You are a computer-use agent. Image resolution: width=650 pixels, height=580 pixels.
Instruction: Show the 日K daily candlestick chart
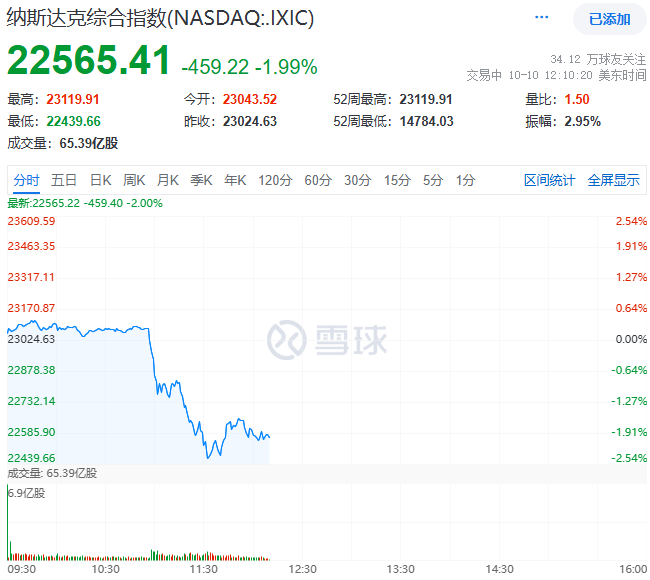100,180
